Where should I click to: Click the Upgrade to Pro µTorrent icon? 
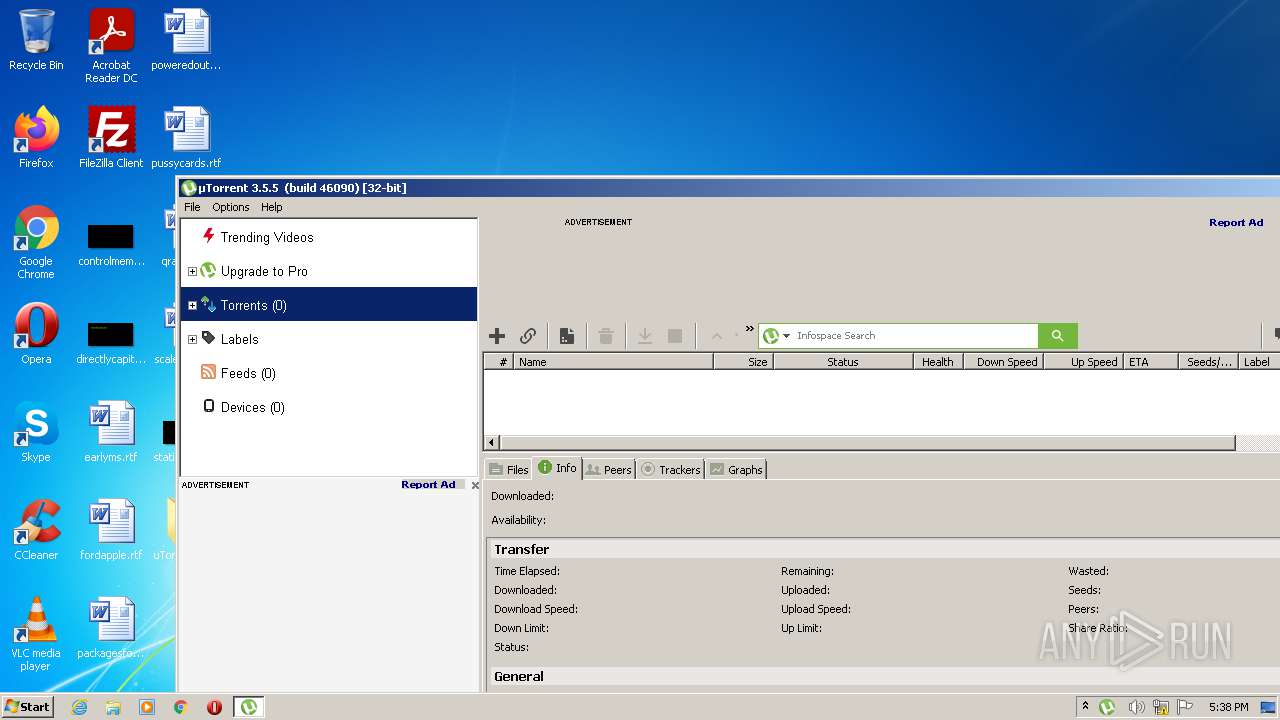(x=208, y=270)
